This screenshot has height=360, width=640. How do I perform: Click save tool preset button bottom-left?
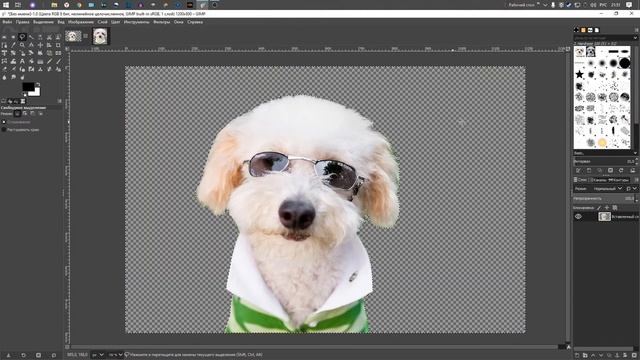click(8, 356)
